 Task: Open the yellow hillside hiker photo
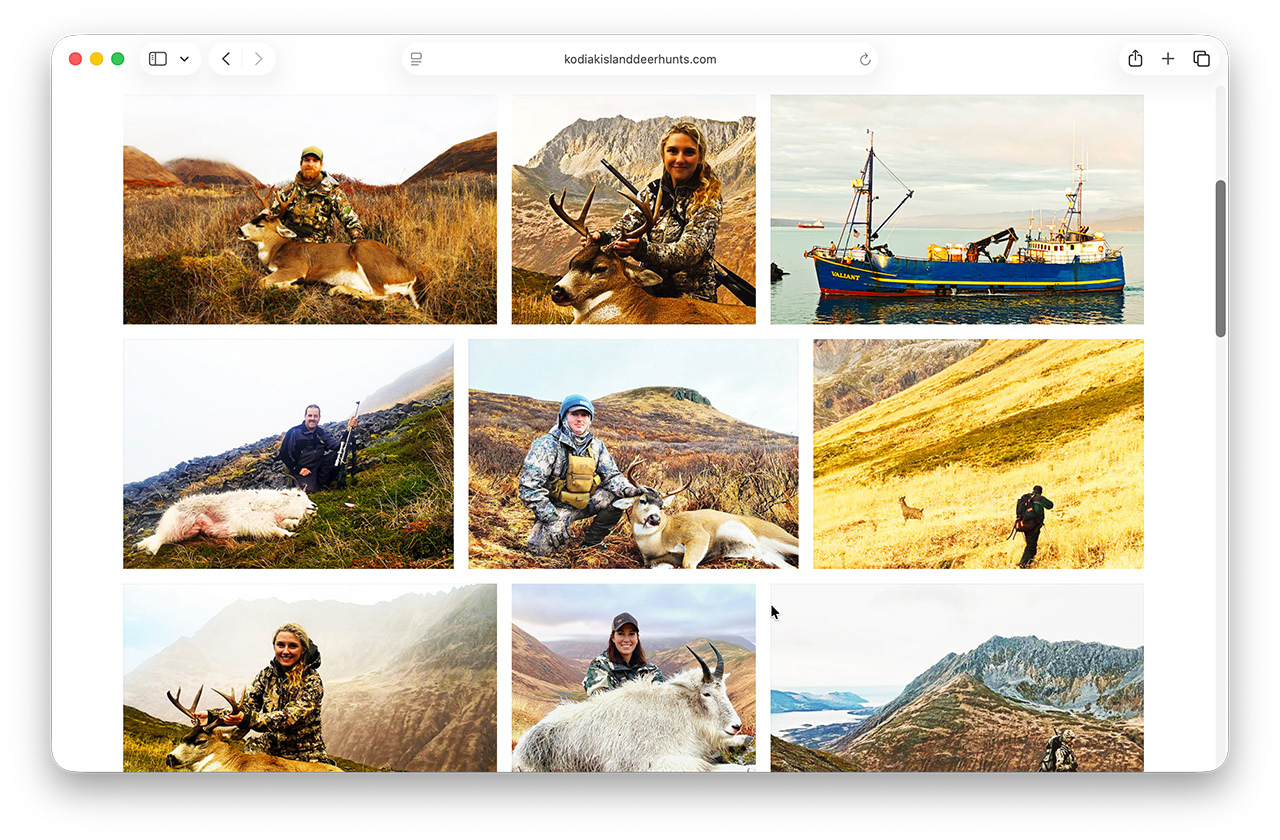[x=977, y=453]
